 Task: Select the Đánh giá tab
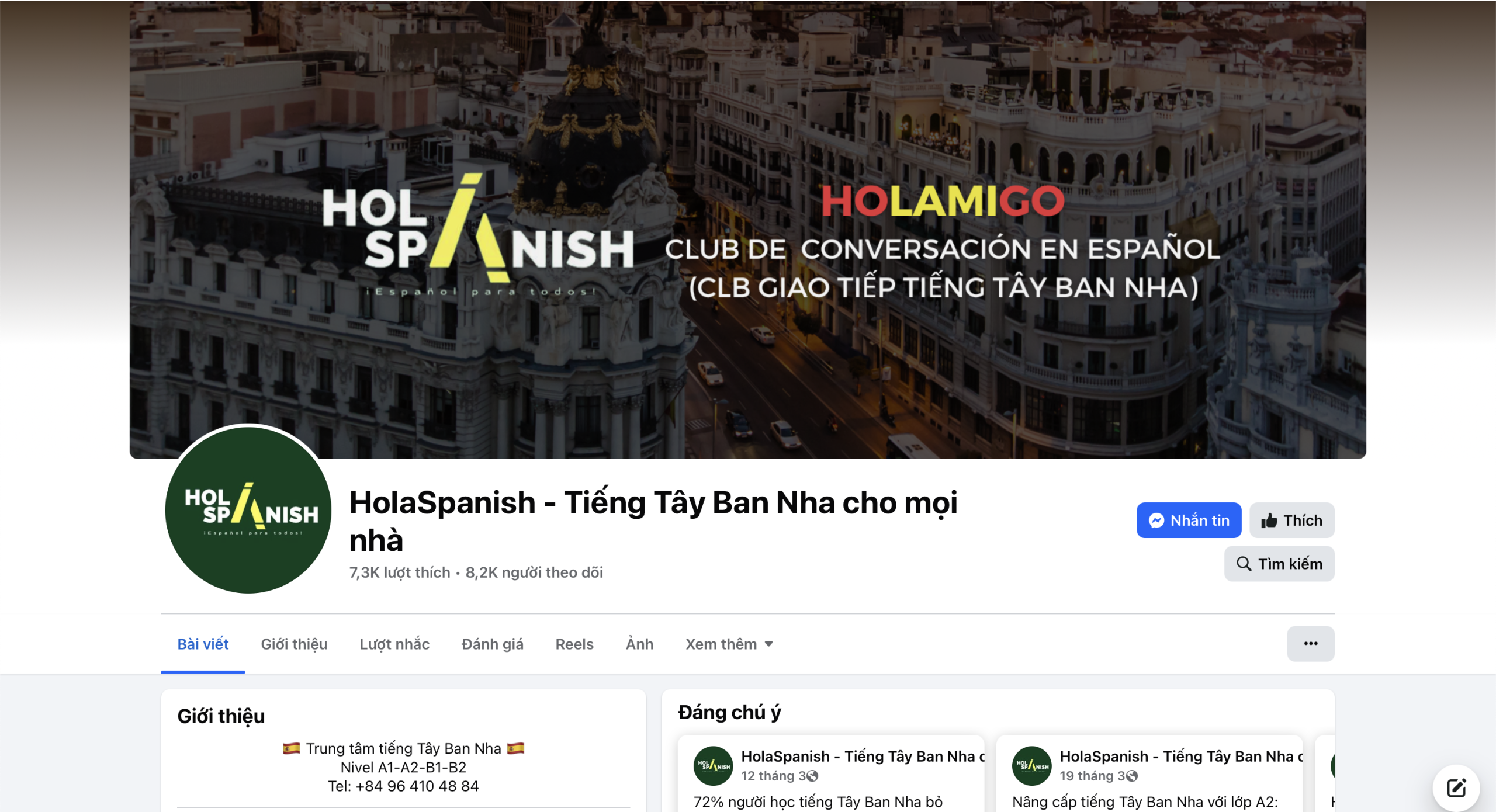click(x=492, y=644)
